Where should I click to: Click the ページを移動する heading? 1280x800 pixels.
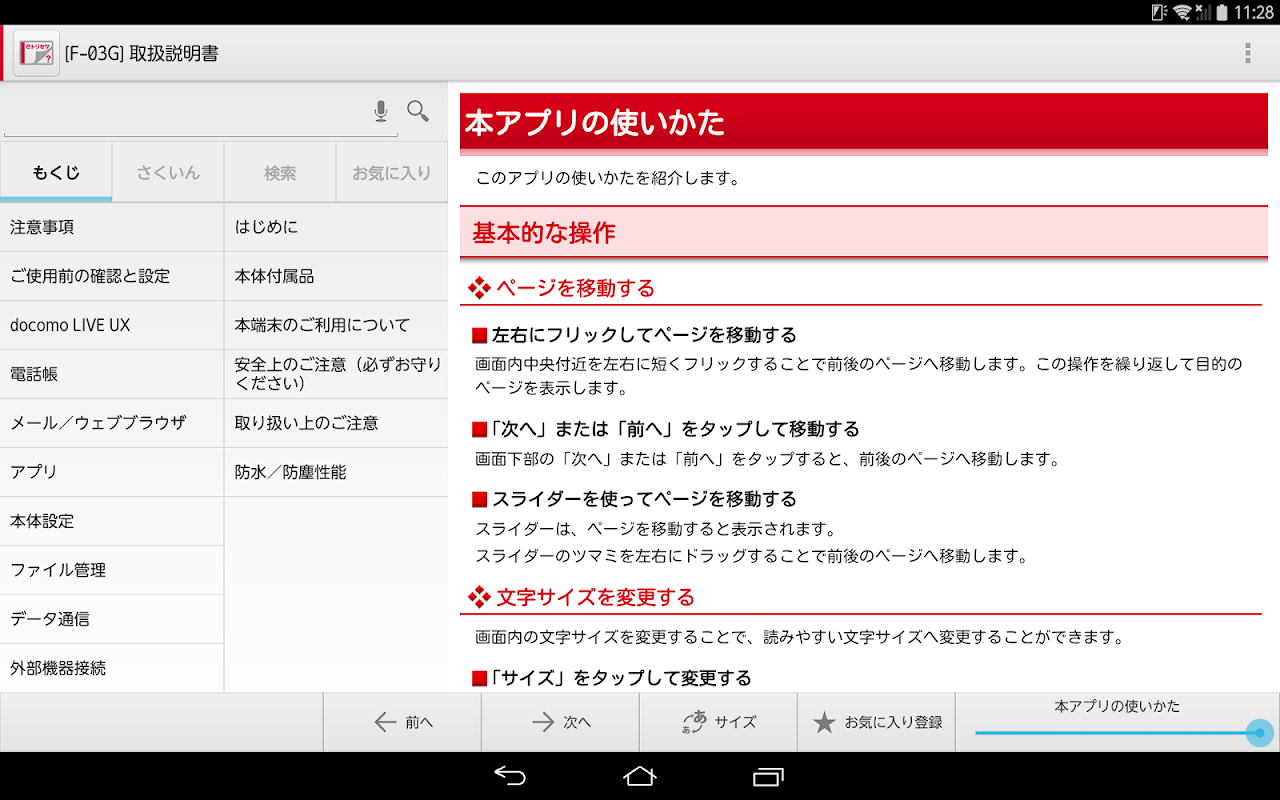[x=575, y=288]
